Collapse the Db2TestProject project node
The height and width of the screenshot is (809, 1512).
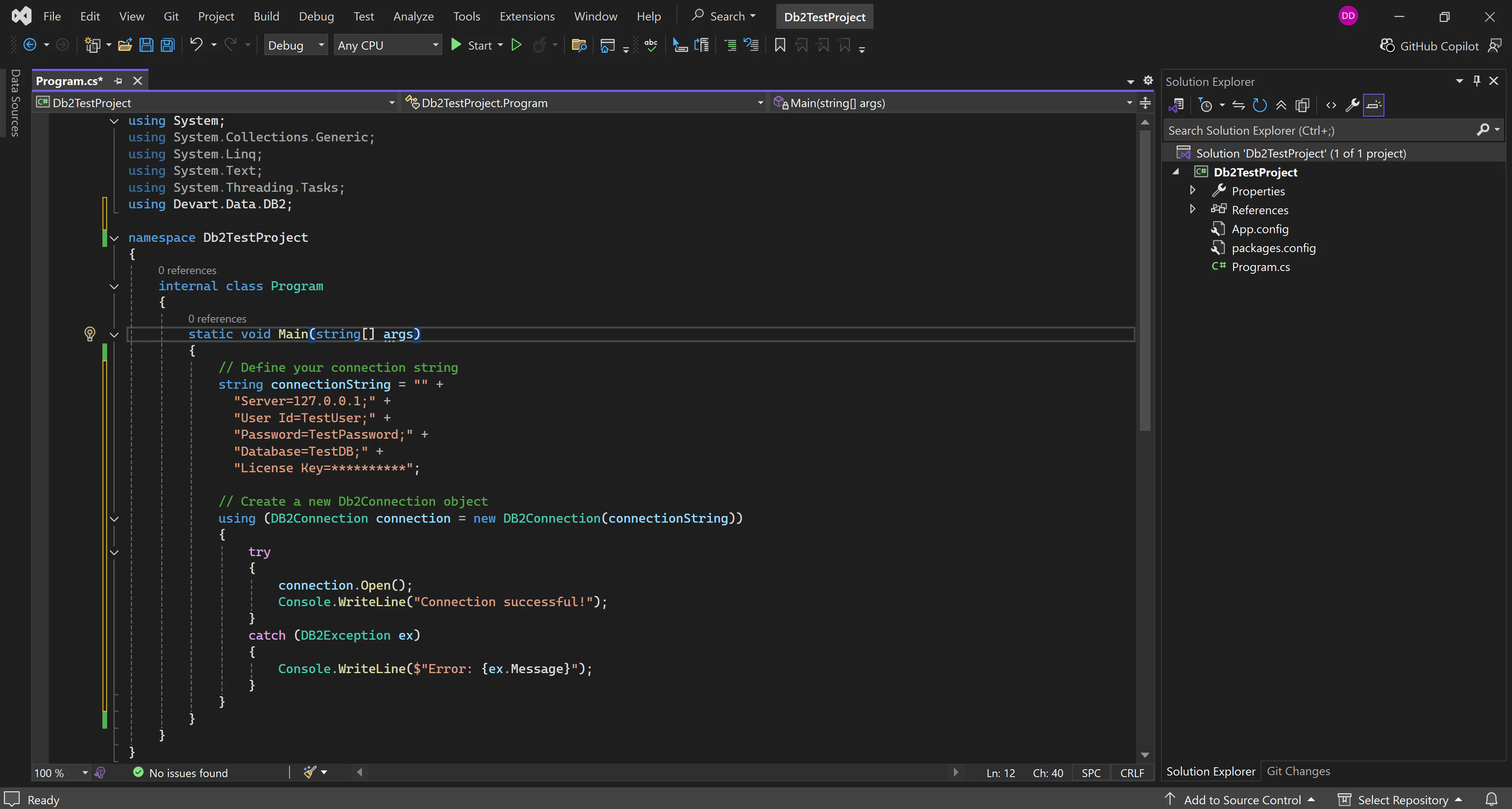(1175, 172)
